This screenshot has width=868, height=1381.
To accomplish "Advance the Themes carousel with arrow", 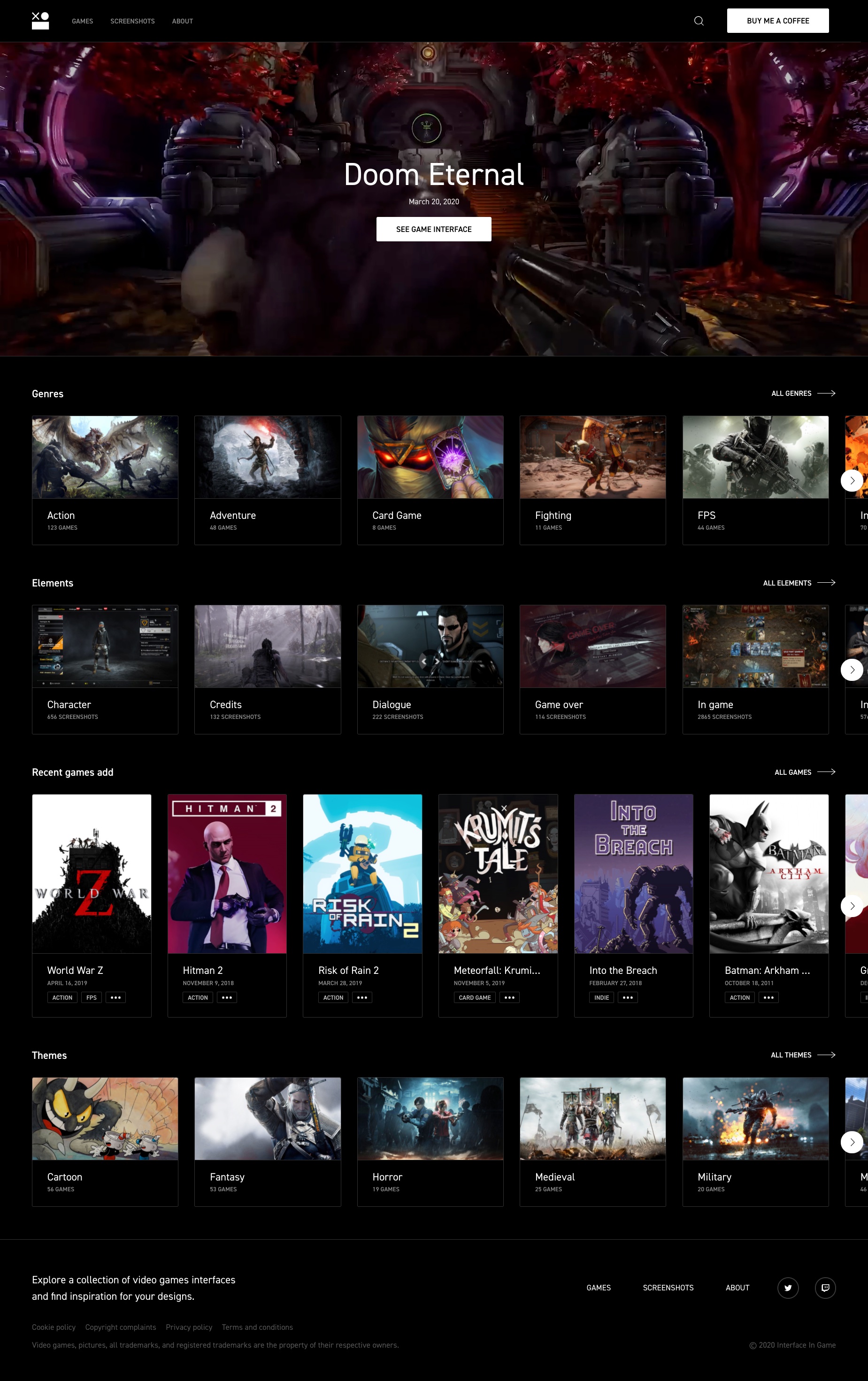I will [x=852, y=1142].
